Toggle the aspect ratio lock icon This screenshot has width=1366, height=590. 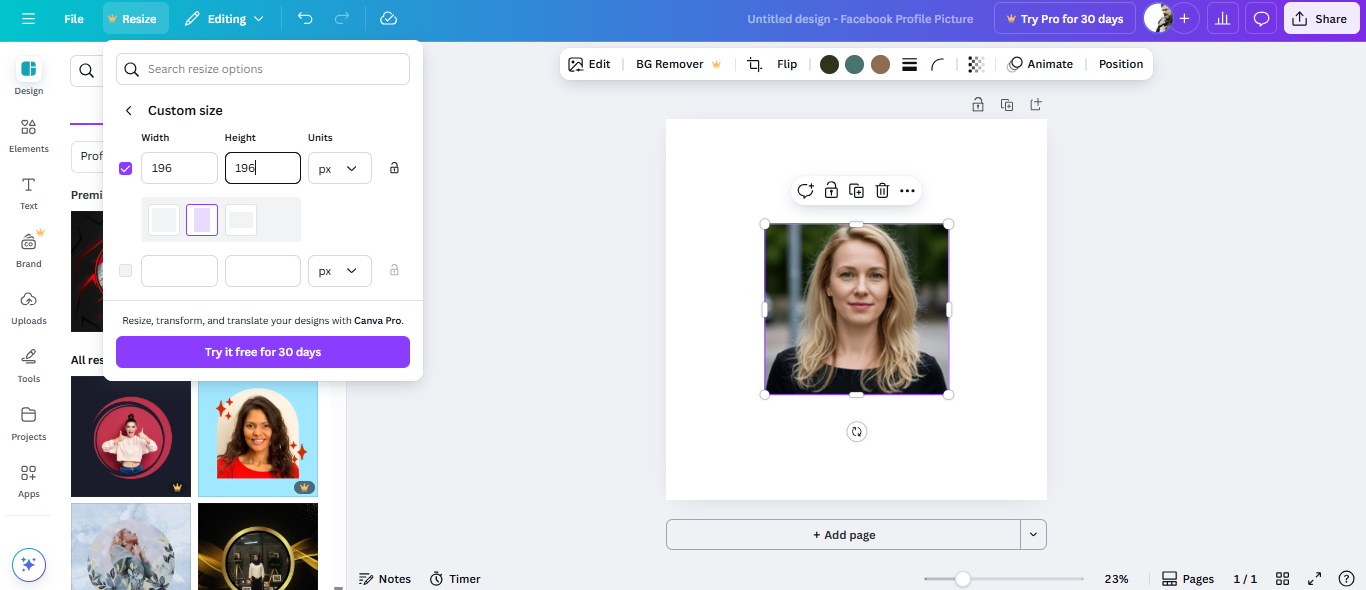click(394, 168)
